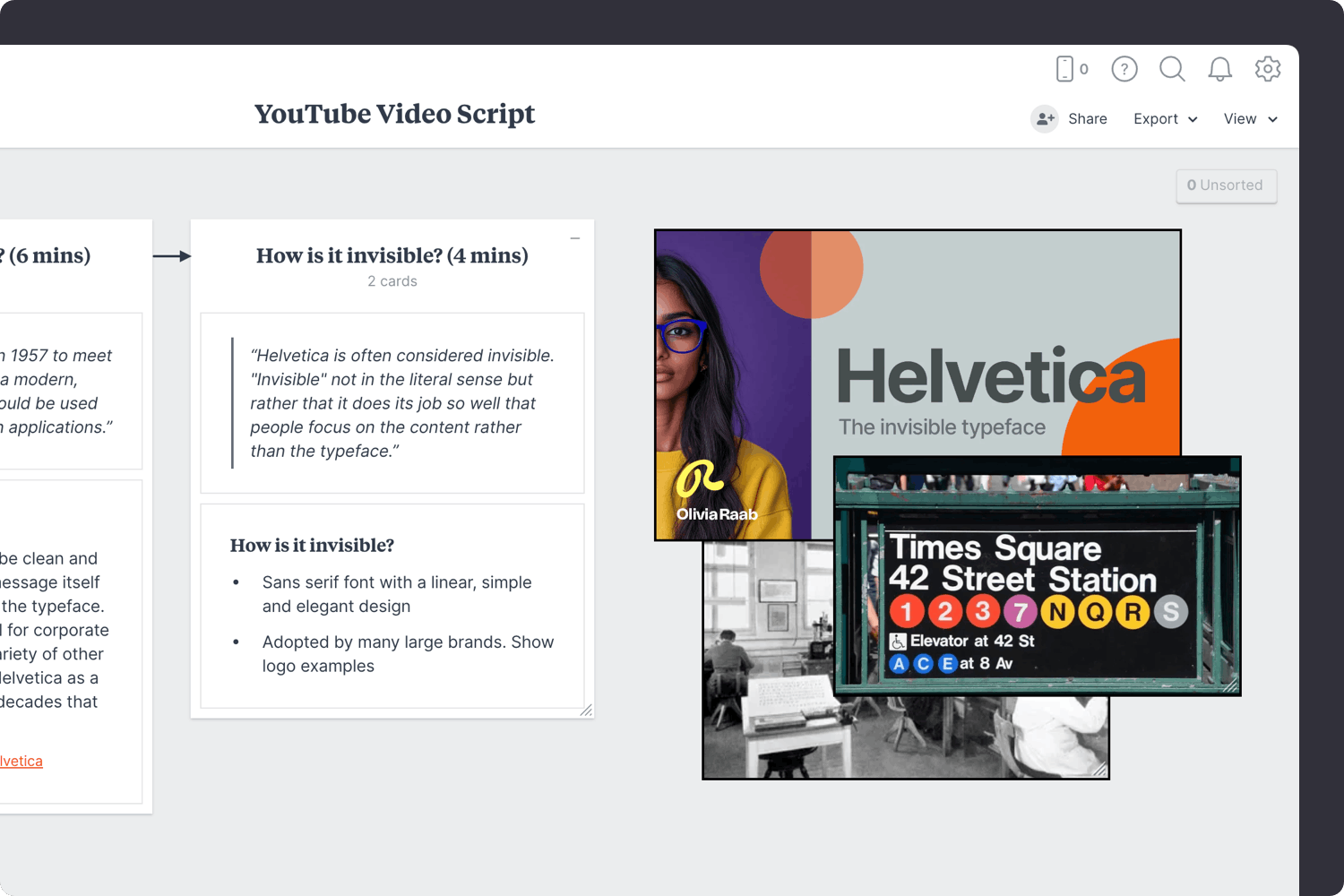
Task: Open the Export dropdown
Action: (1156, 118)
